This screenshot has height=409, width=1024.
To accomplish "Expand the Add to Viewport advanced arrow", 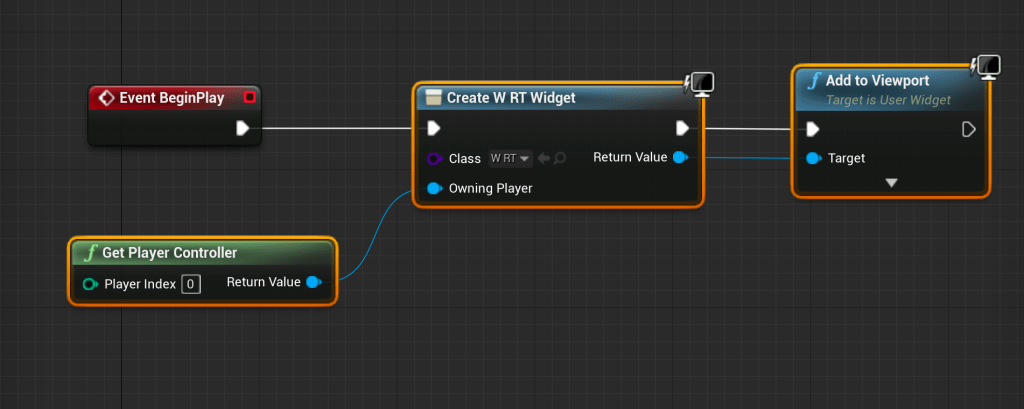I will (891, 183).
